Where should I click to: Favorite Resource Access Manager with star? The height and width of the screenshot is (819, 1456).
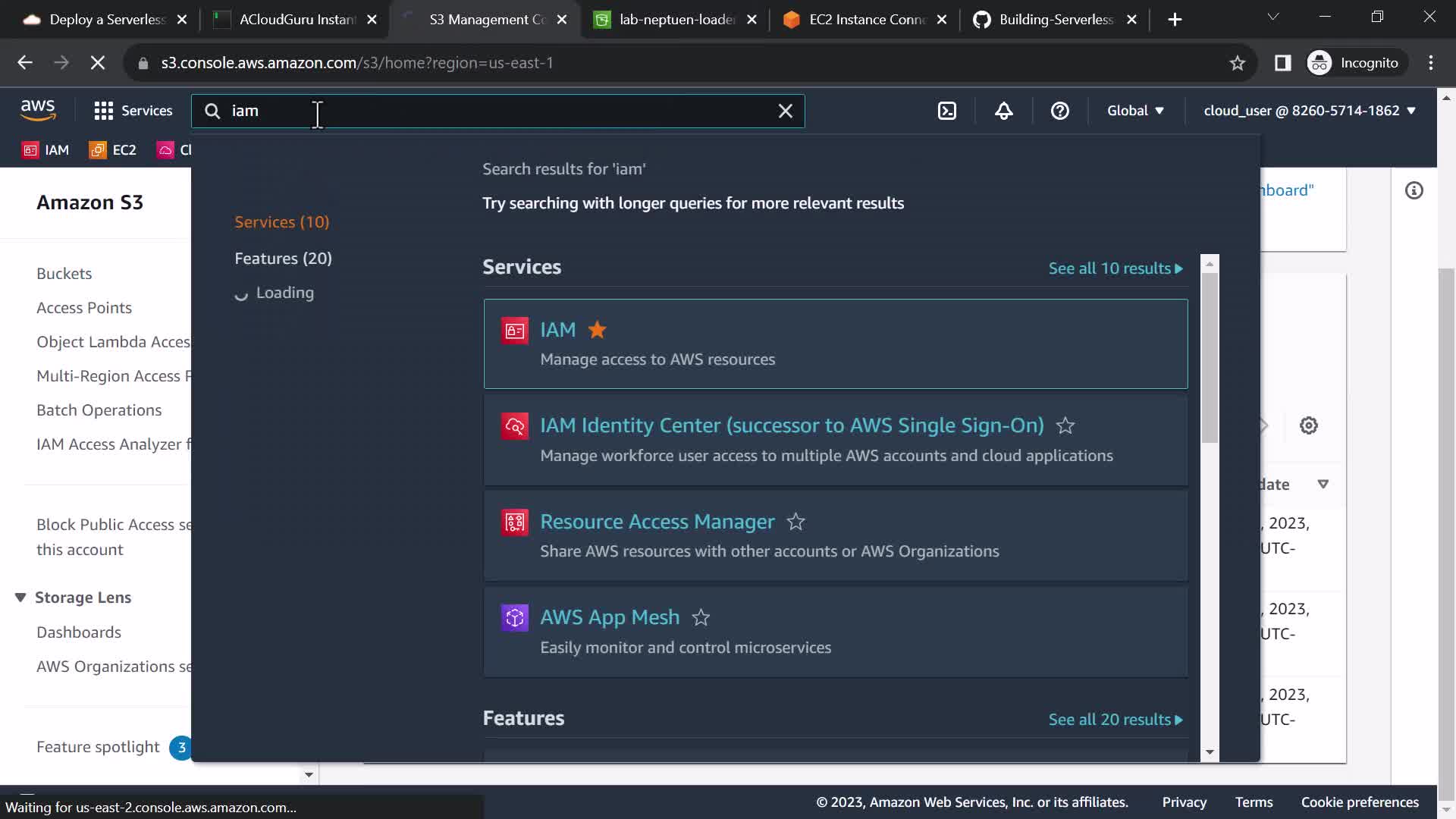coord(795,522)
